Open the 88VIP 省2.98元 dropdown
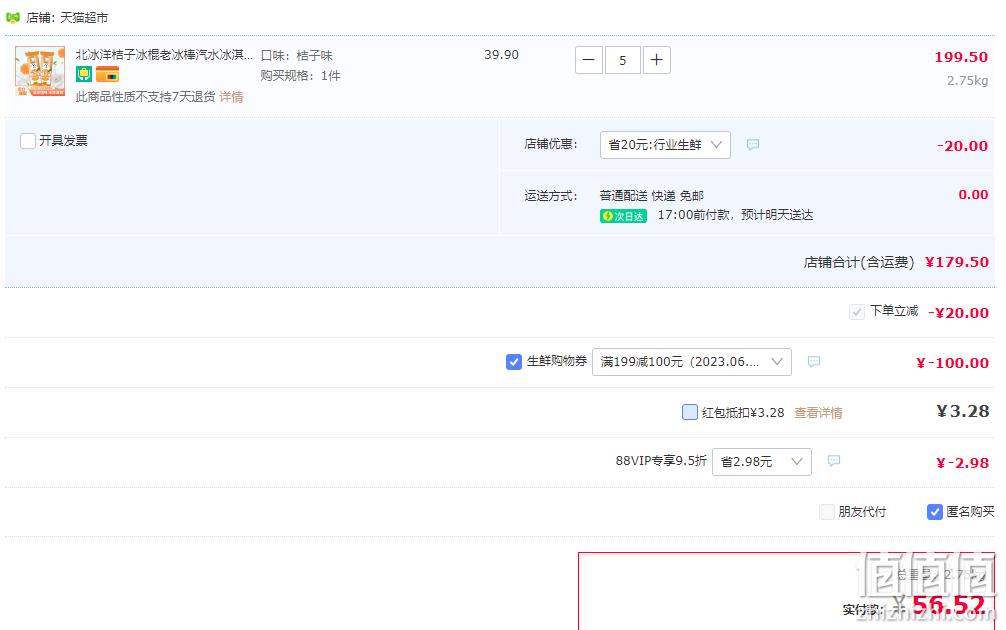The height and width of the screenshot is (630, 1006). pyautogui.click(x=762, y=462)
